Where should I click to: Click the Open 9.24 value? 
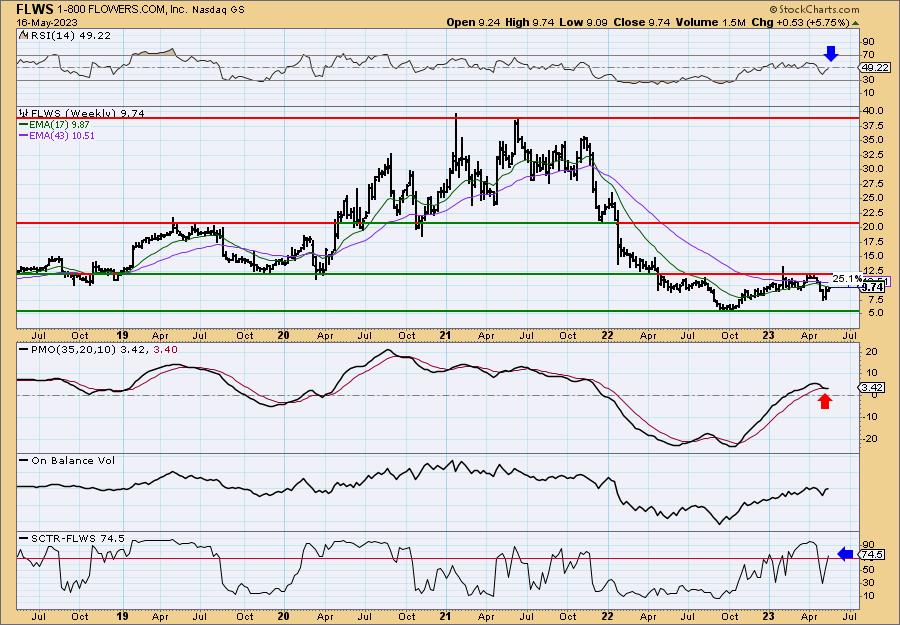474,22
